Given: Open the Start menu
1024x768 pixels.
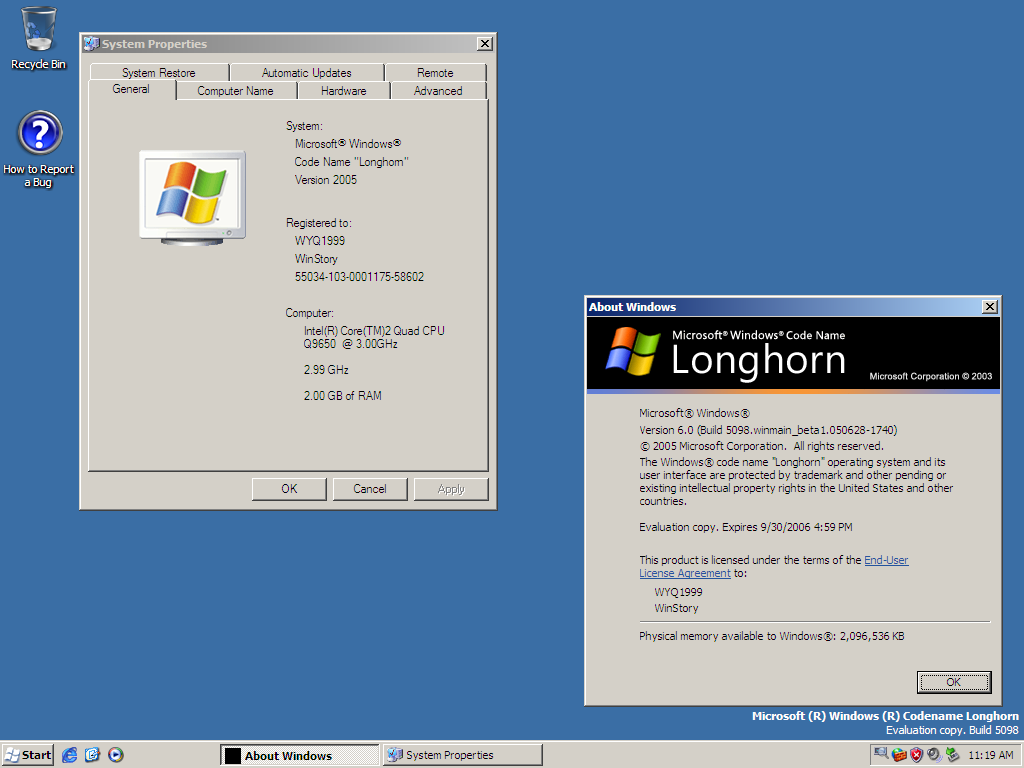Looking at the screenshot, I should tap(28, 755).
